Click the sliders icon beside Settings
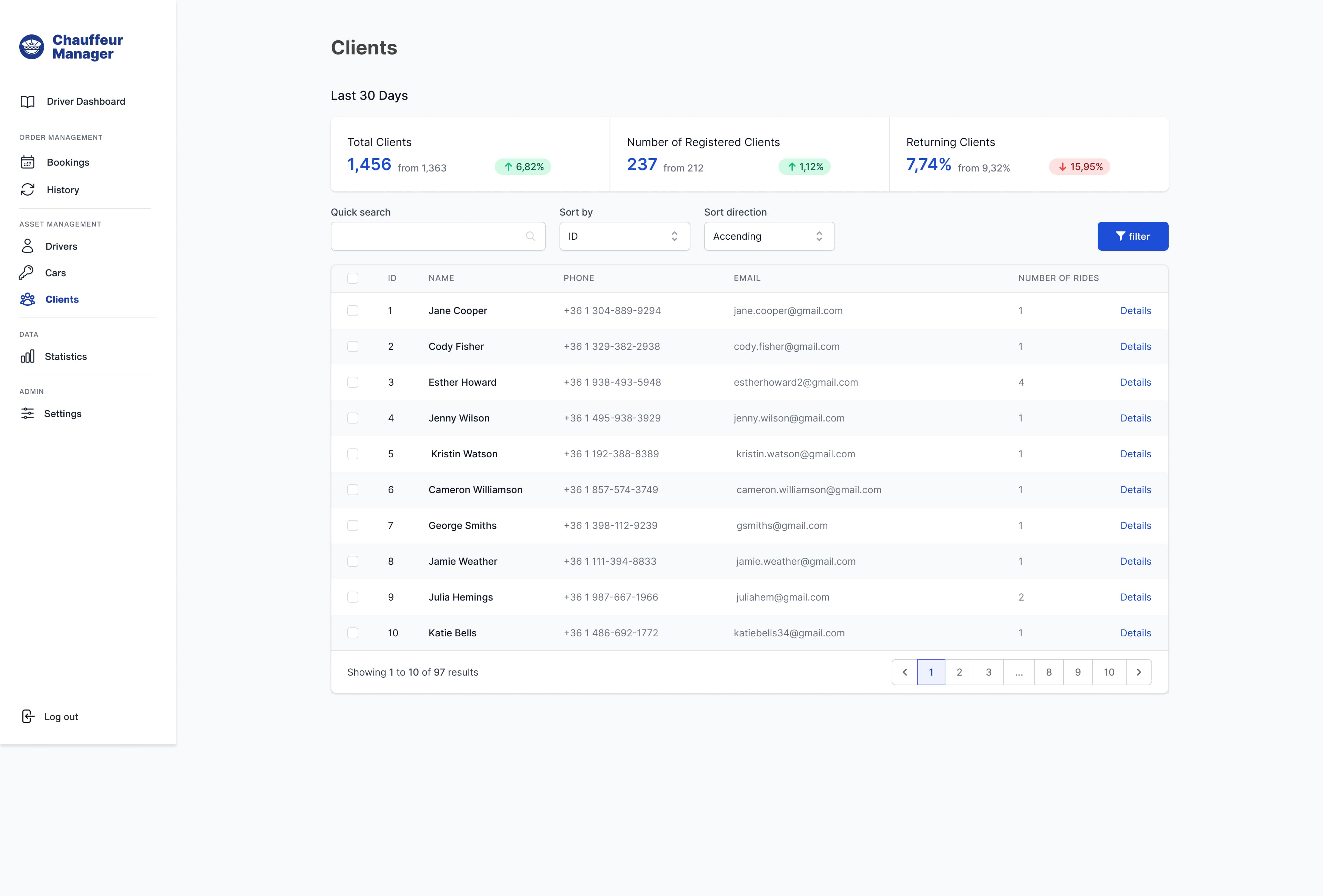 [27, 414]
